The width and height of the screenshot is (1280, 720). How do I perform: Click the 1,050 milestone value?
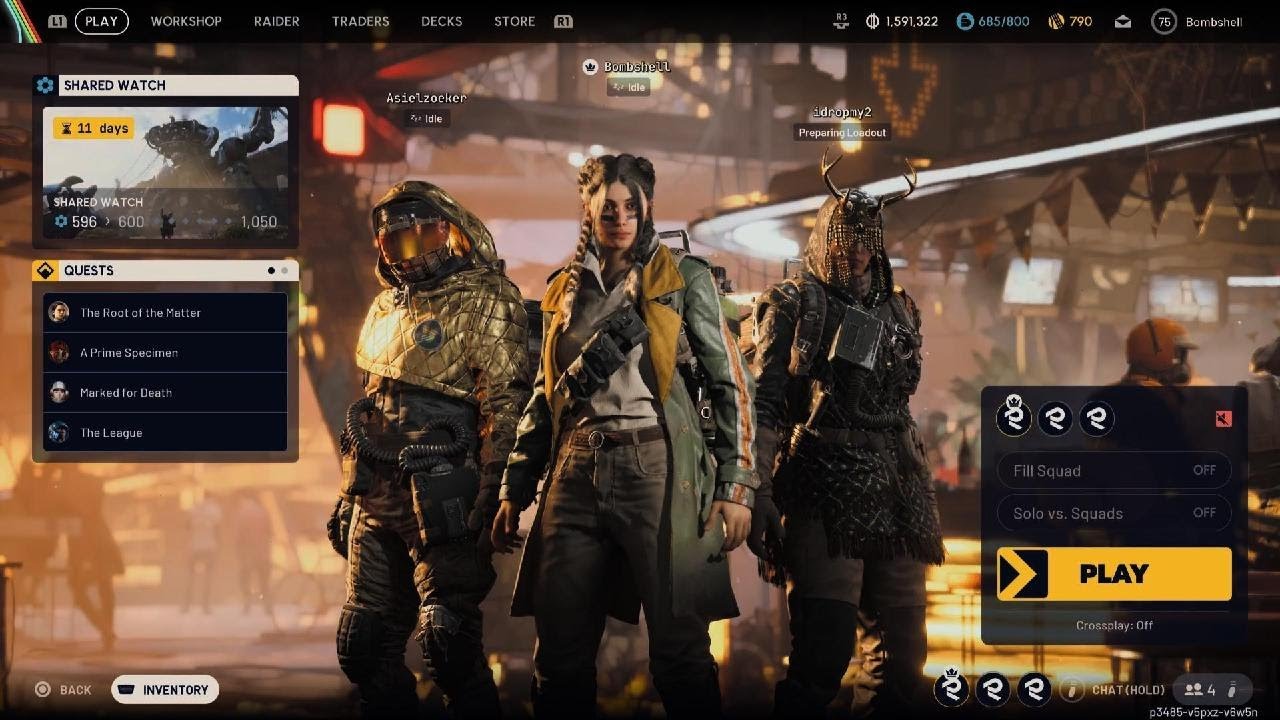258,222
